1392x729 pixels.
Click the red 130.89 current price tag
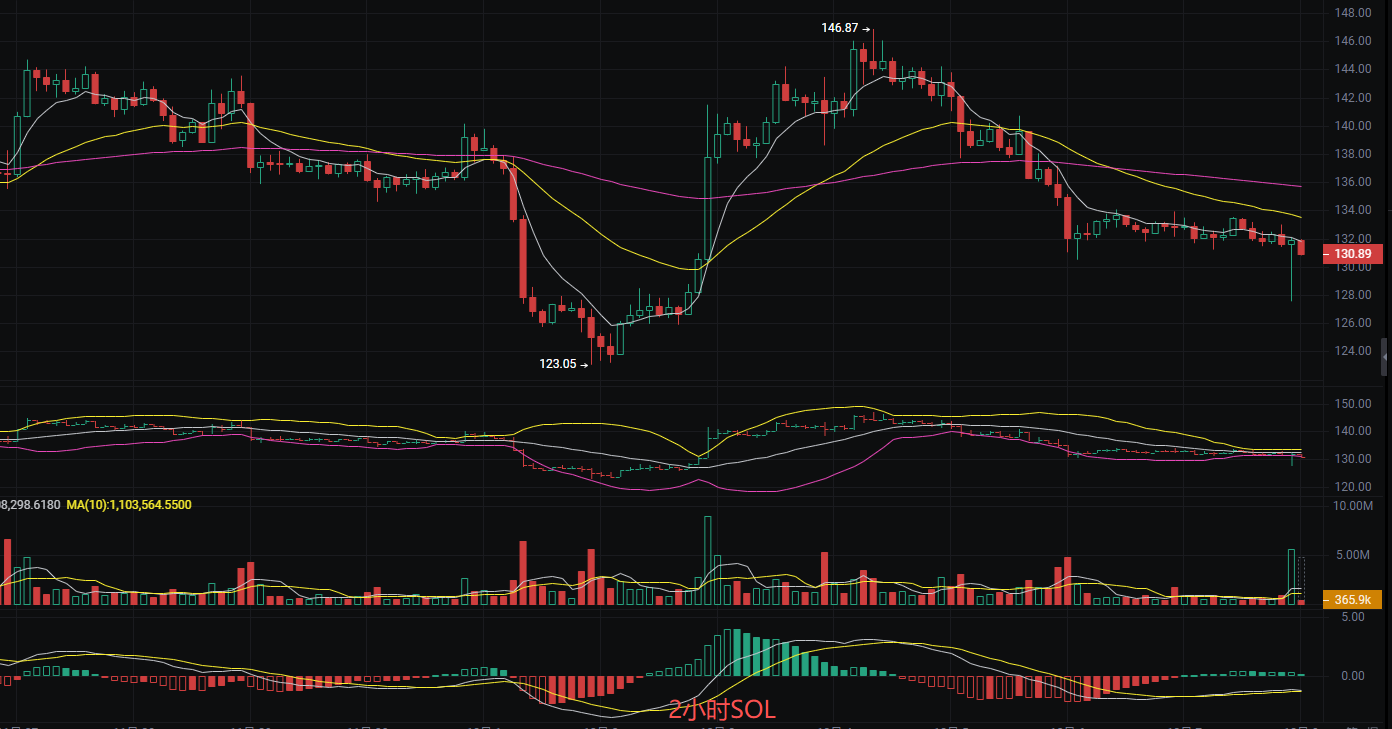[x=1353, y=255]
